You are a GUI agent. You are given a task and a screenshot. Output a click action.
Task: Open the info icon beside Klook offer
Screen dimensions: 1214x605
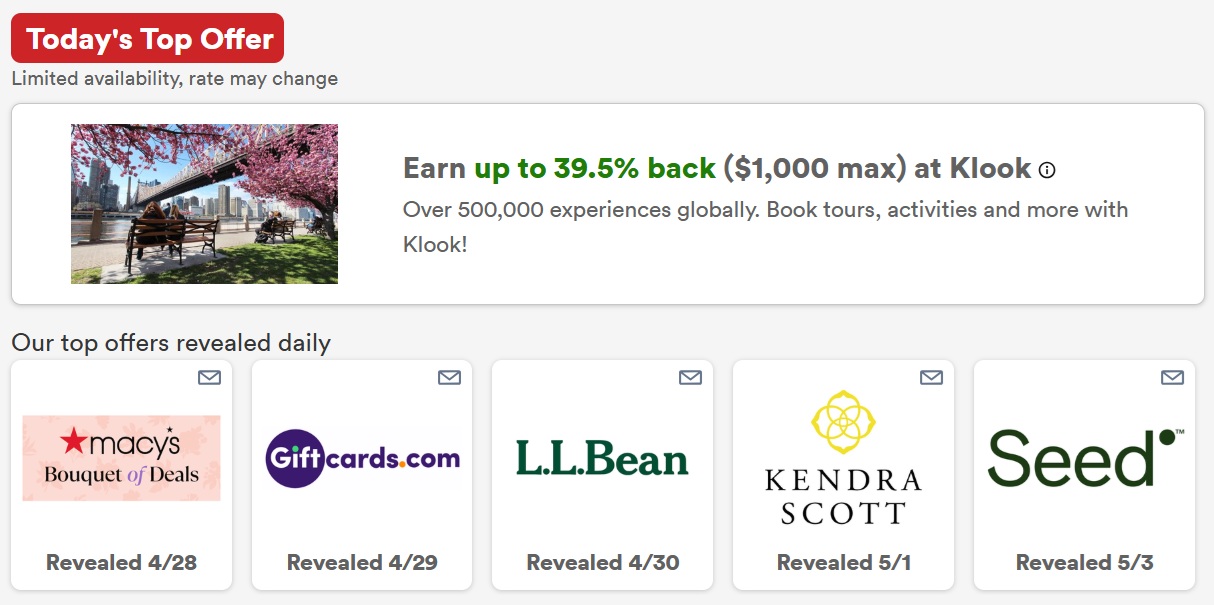[x=1047, y=170]
